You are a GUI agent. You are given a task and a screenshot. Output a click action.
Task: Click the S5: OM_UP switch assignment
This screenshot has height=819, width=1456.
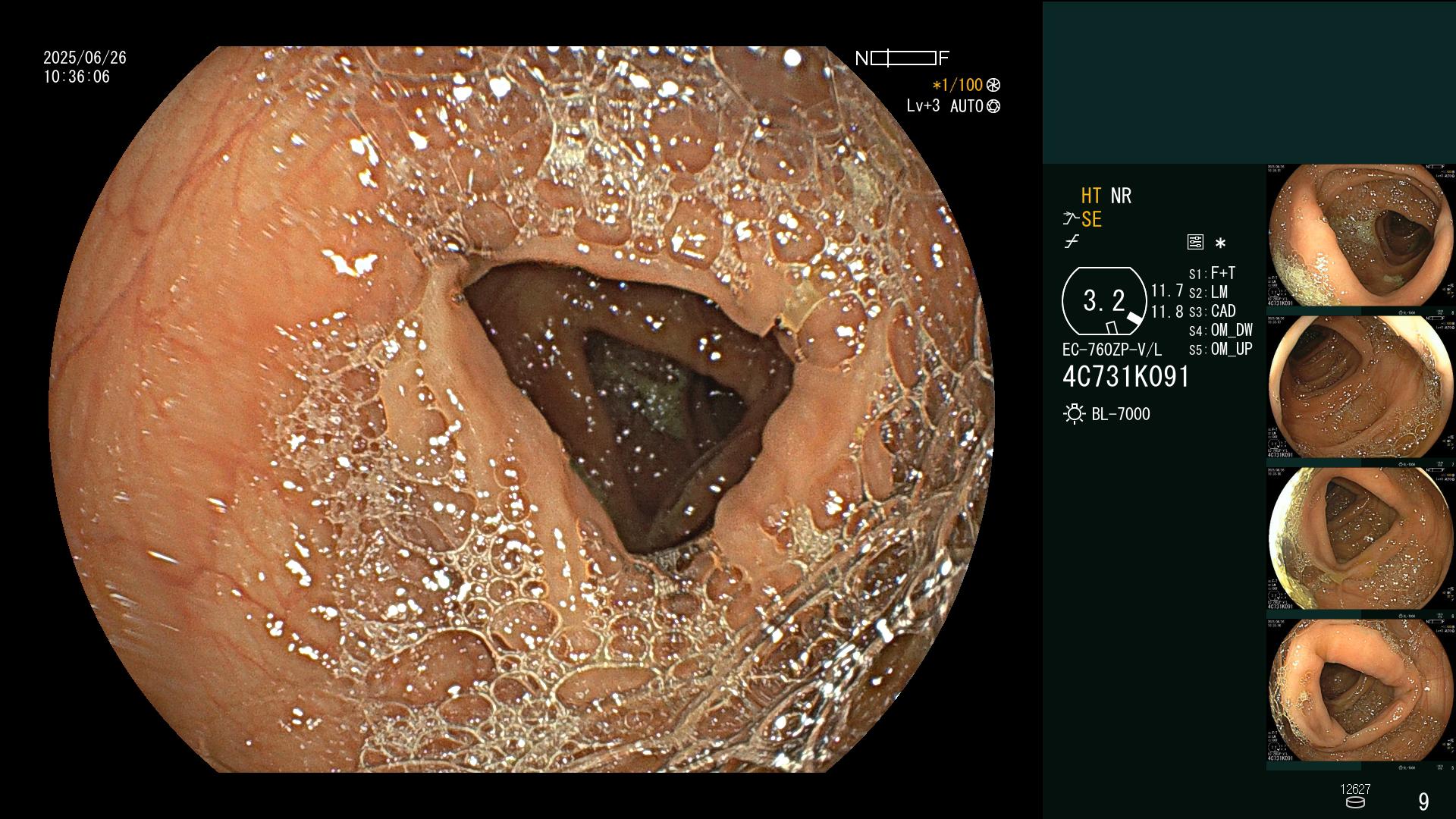[1221, 350]
